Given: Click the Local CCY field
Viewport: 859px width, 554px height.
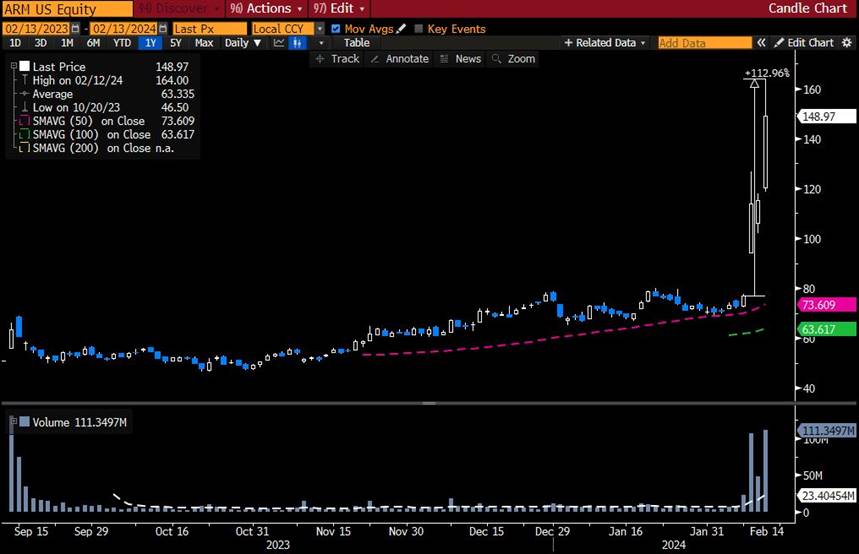Looking at the screenshot, I should (283, 28).
